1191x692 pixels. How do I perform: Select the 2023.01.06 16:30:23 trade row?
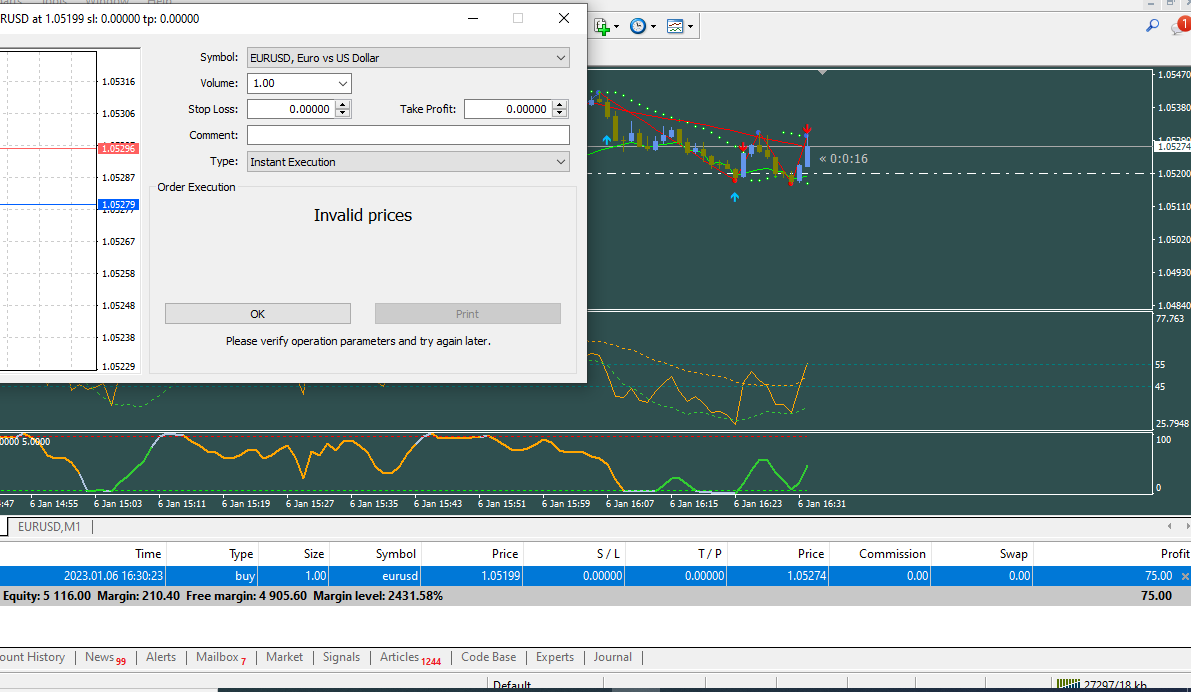[x=596, y=576]
